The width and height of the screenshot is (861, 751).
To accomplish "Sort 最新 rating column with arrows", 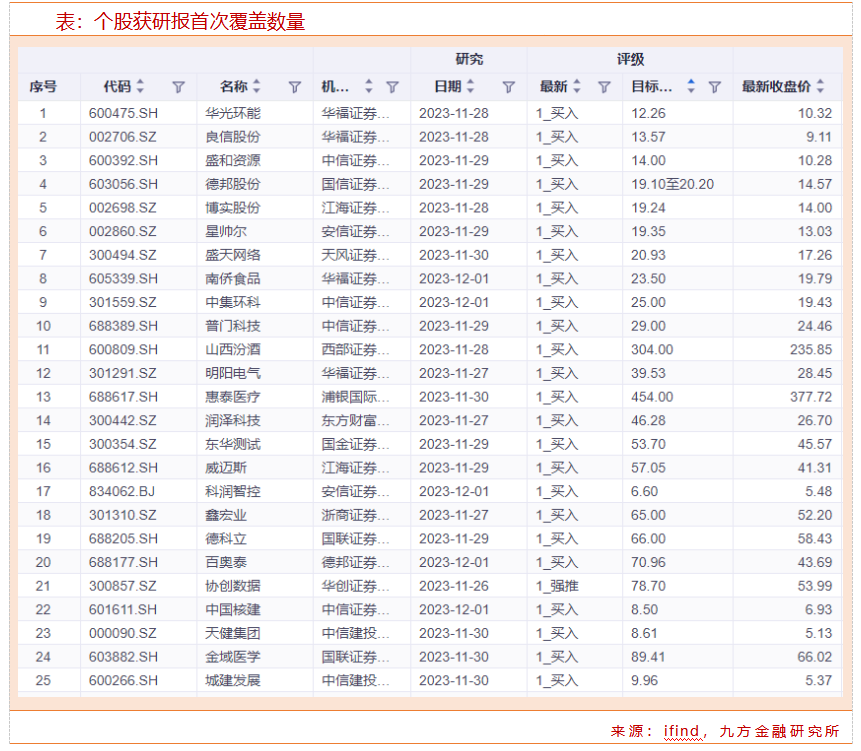I will [x=576, y=87].
